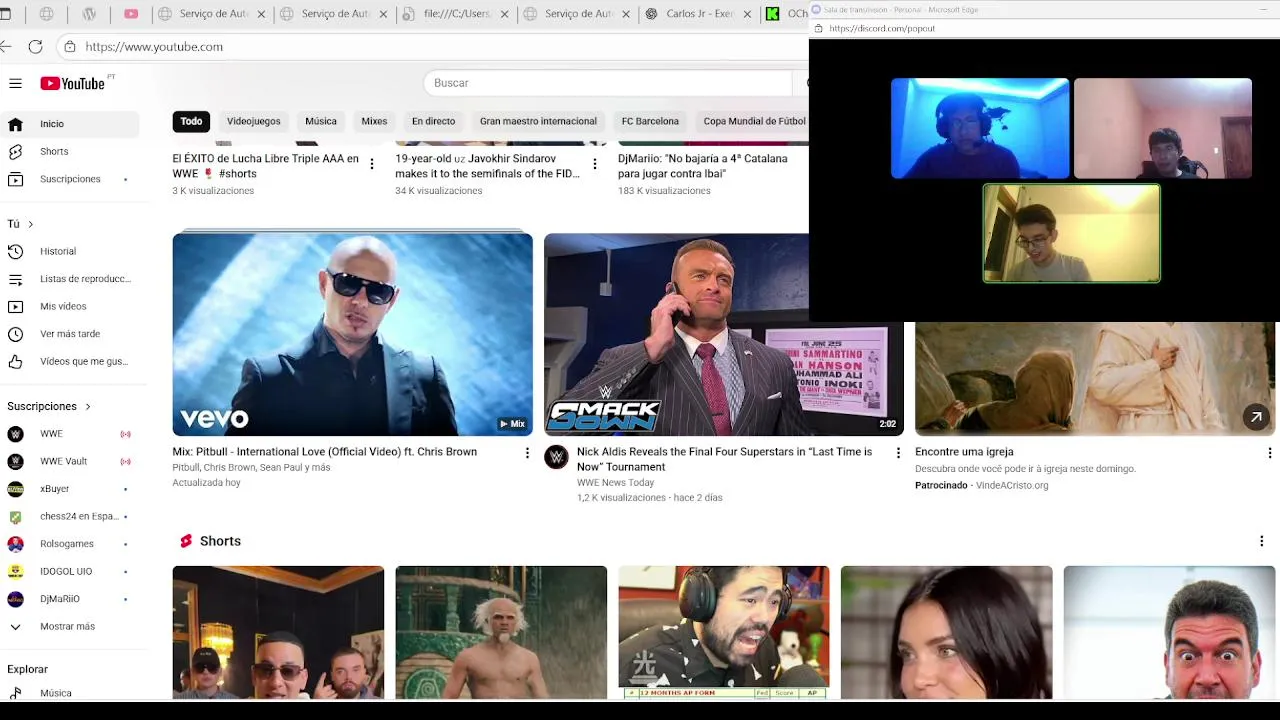Click WWE News Today channel avatar
1280x720 pixels.
click(556, 457)
